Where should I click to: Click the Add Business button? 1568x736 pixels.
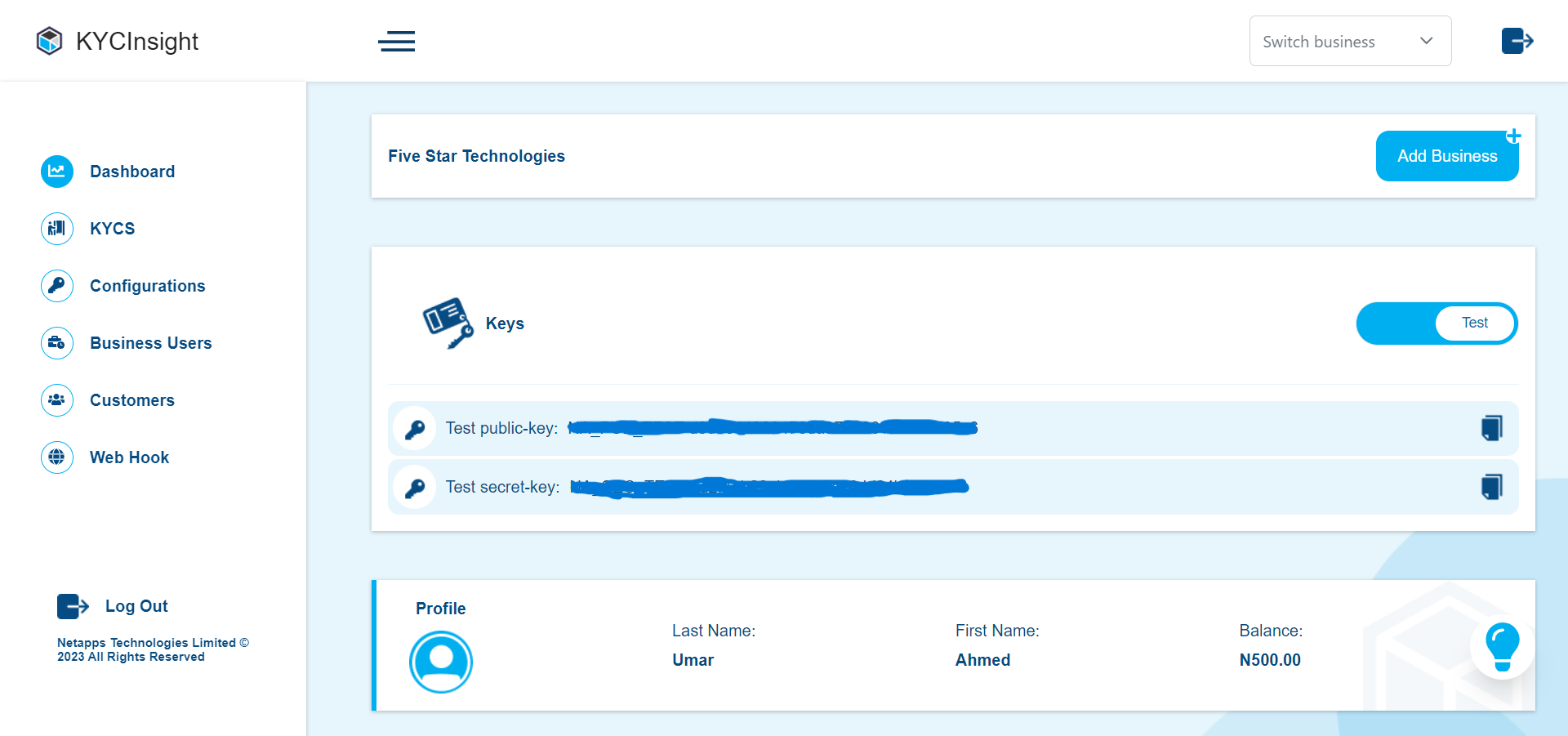pyautogui.click(x=1447, y=156)
